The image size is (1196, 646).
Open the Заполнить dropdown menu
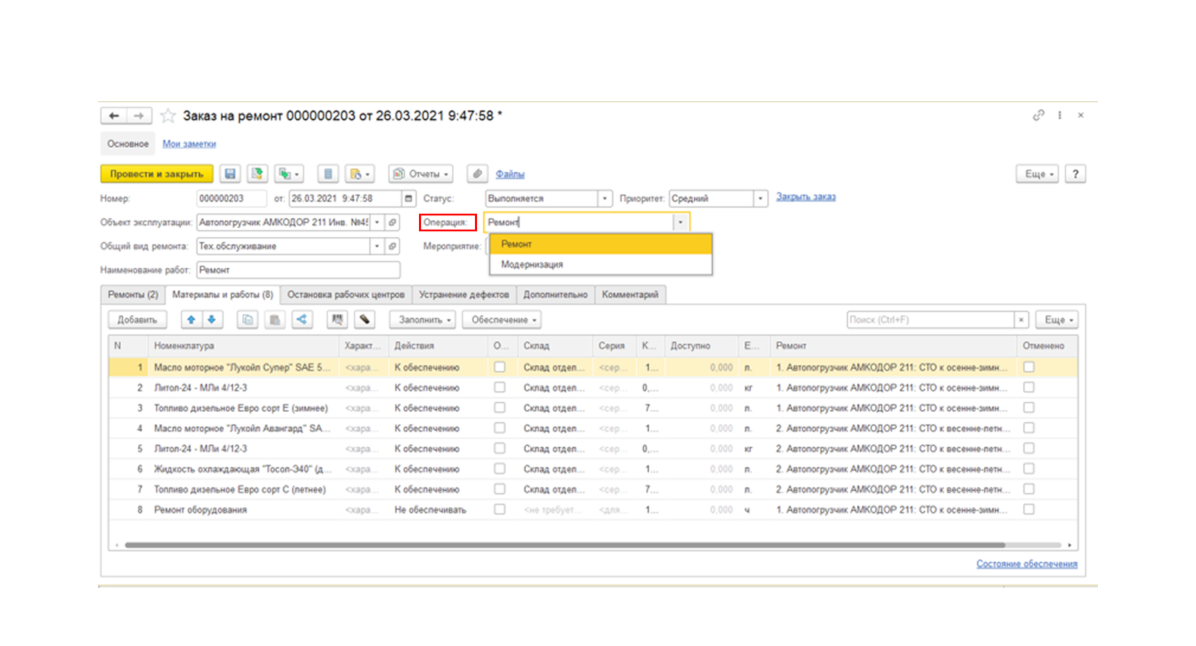tap(424, 320)
